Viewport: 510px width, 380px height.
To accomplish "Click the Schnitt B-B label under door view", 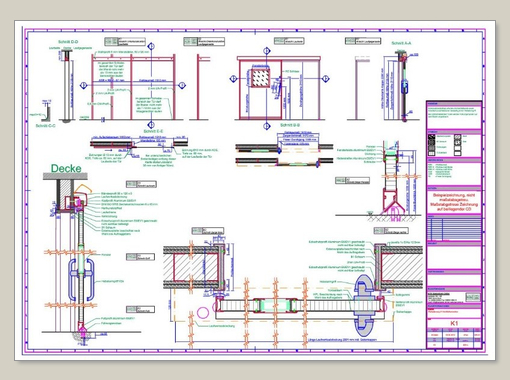I will tap(290, 125).
